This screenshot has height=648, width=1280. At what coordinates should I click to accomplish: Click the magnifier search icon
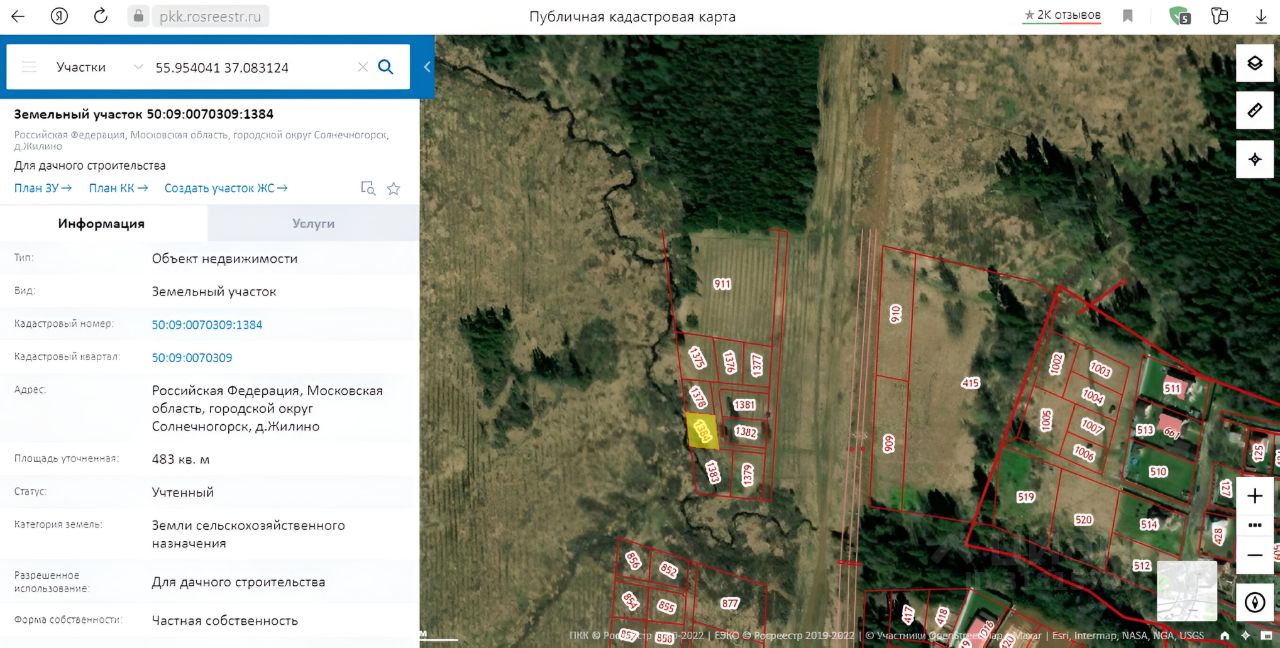coord(386,67)
